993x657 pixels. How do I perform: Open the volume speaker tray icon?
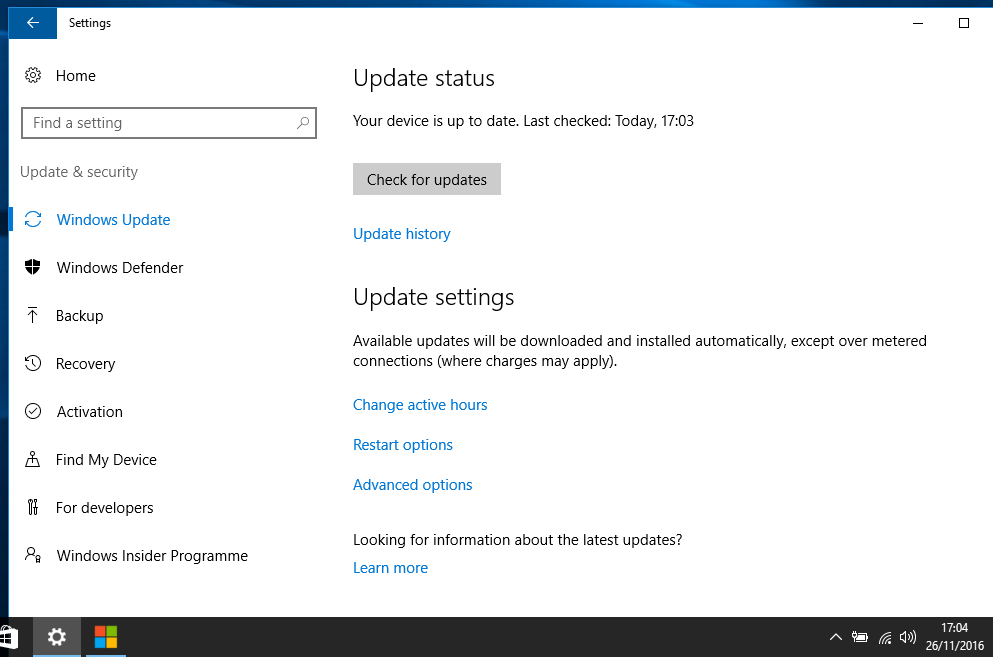(908, 637)
